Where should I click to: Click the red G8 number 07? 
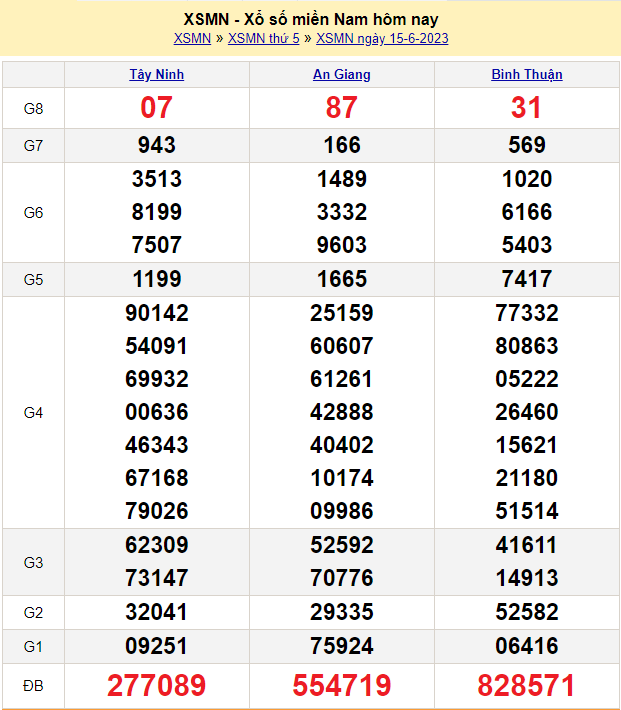pyautogui.click(x=157, y=108)
